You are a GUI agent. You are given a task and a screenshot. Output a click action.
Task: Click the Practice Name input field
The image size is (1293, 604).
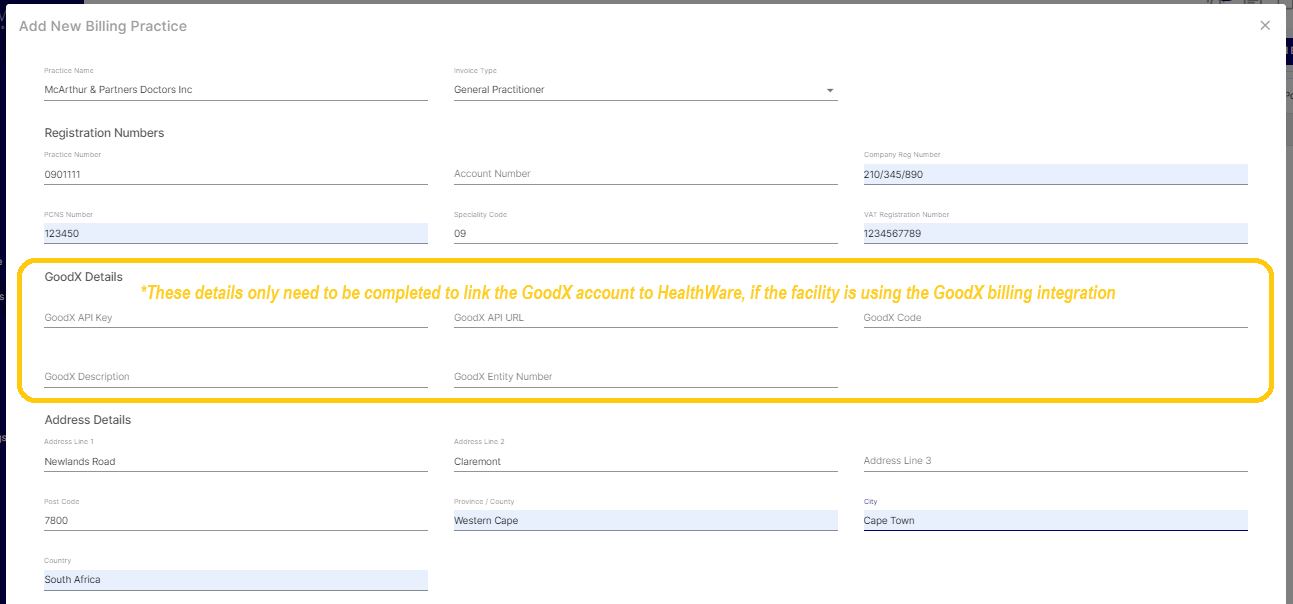tap(235, 90)
